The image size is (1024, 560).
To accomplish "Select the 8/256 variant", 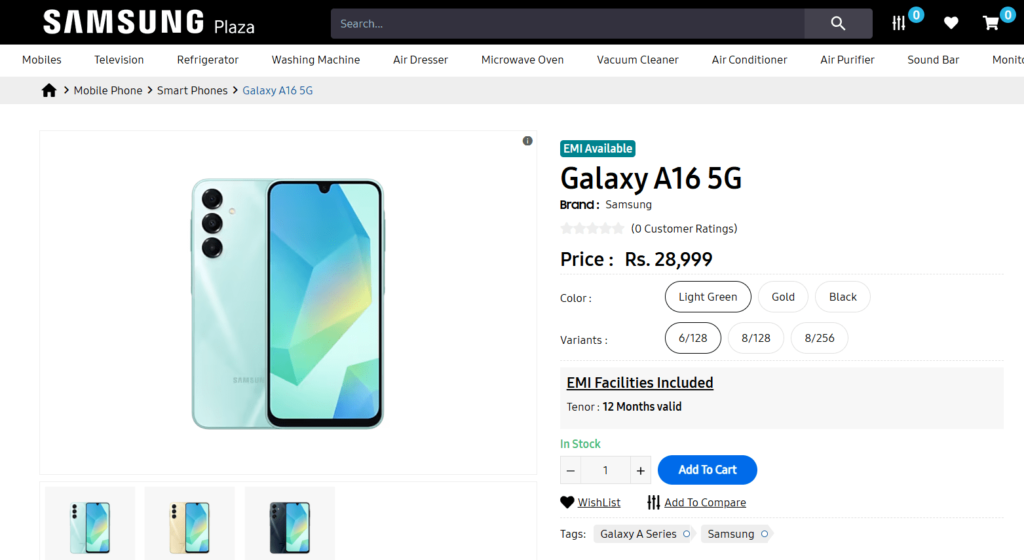I will 819,338.
